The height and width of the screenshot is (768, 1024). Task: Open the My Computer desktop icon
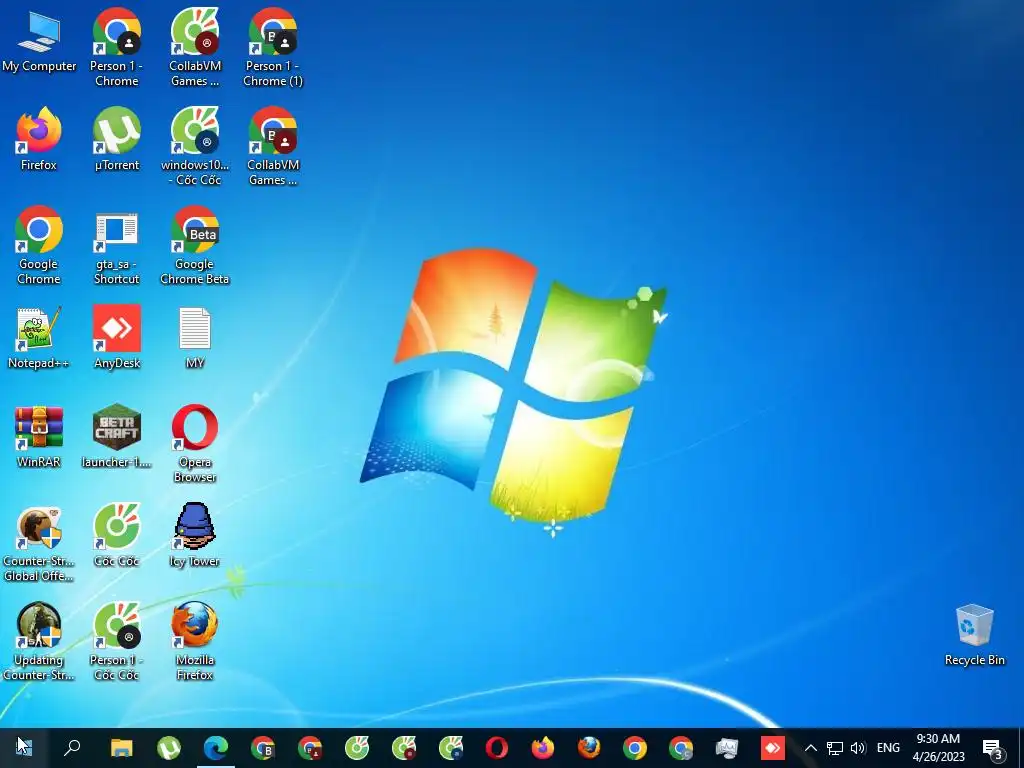coord(39,42)
